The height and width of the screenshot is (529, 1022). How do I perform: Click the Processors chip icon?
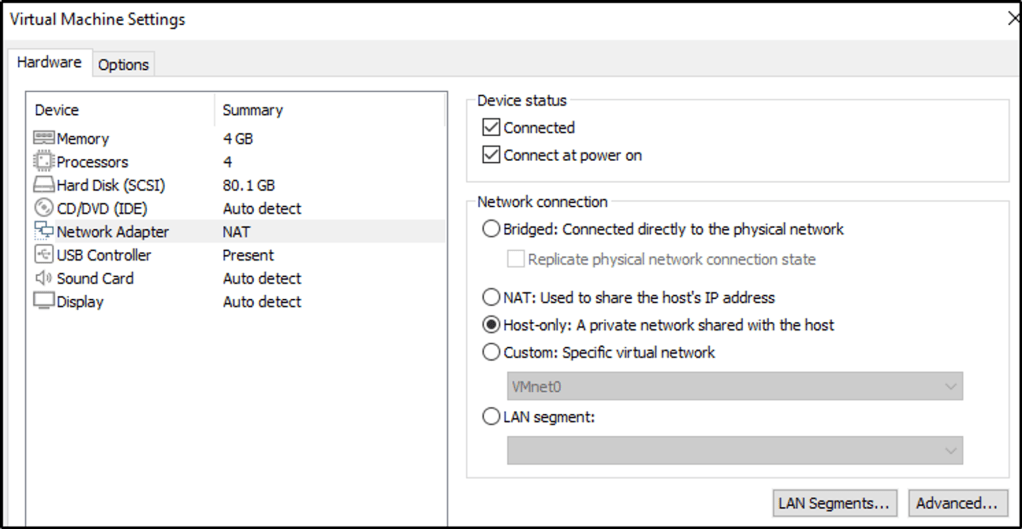(x=44, y=161)
